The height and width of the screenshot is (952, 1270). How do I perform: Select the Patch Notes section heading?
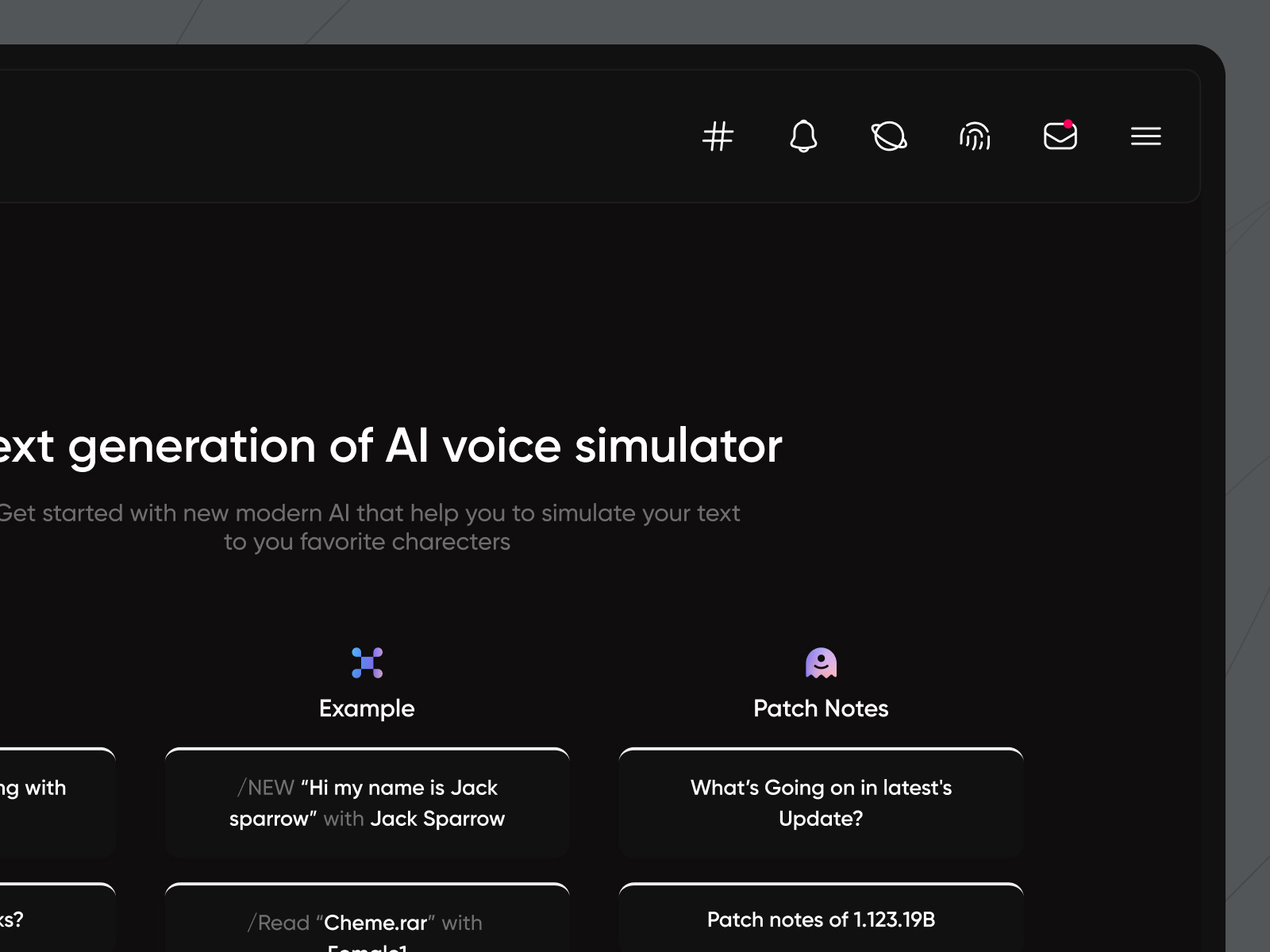click(x=821, y=708)
